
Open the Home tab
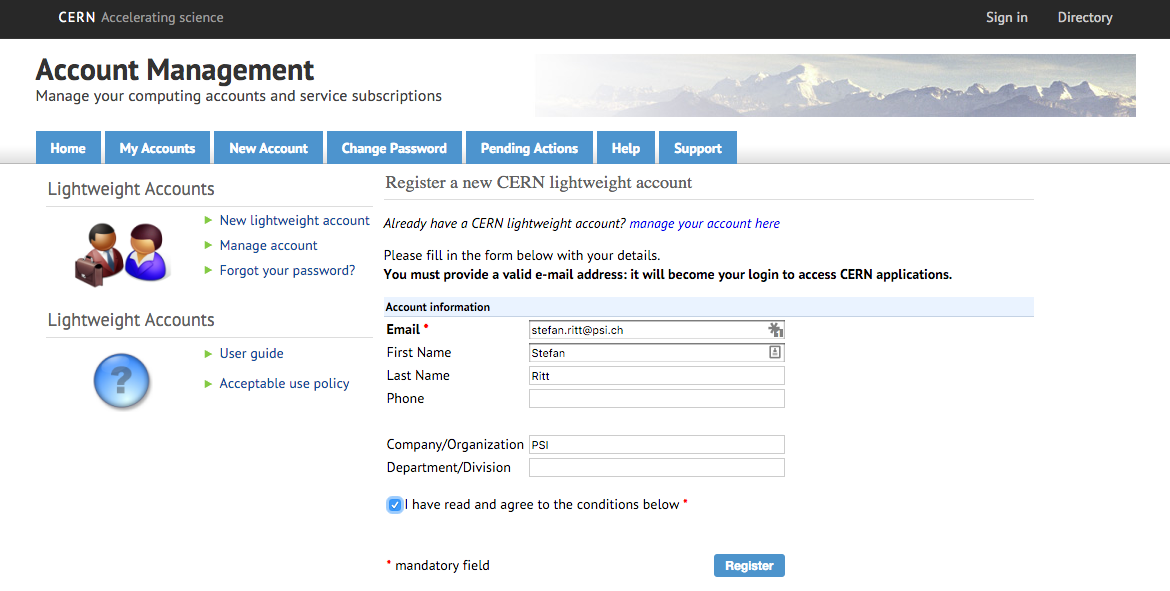68,148
